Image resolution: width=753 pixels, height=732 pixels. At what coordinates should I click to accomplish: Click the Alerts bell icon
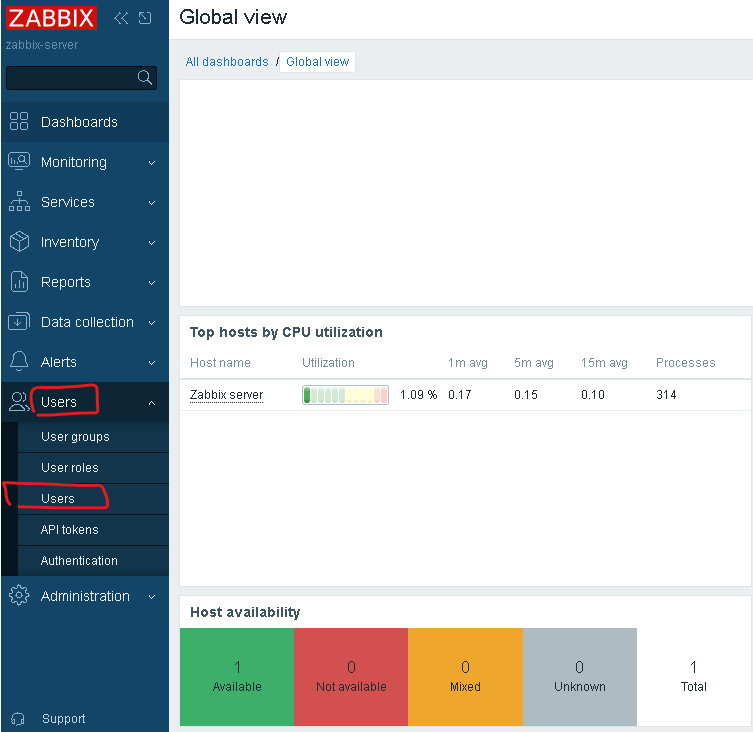19,361
